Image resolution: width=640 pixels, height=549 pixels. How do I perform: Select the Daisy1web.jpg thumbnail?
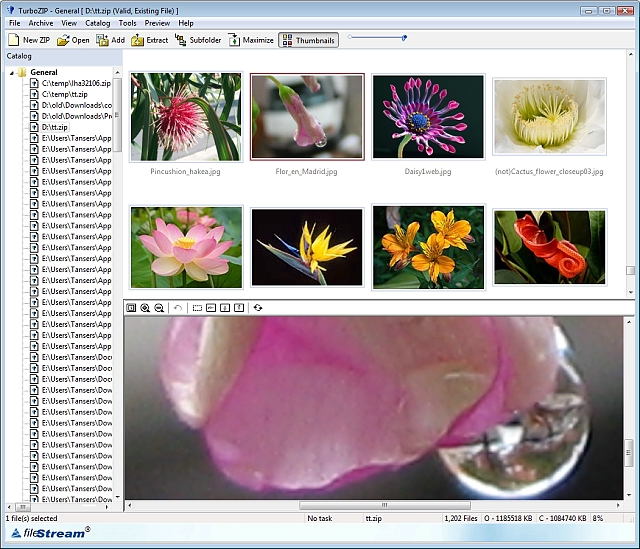428,117
